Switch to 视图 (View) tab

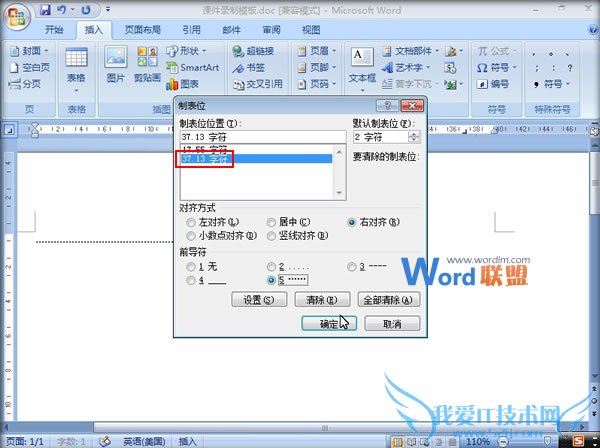coord(311,29)
